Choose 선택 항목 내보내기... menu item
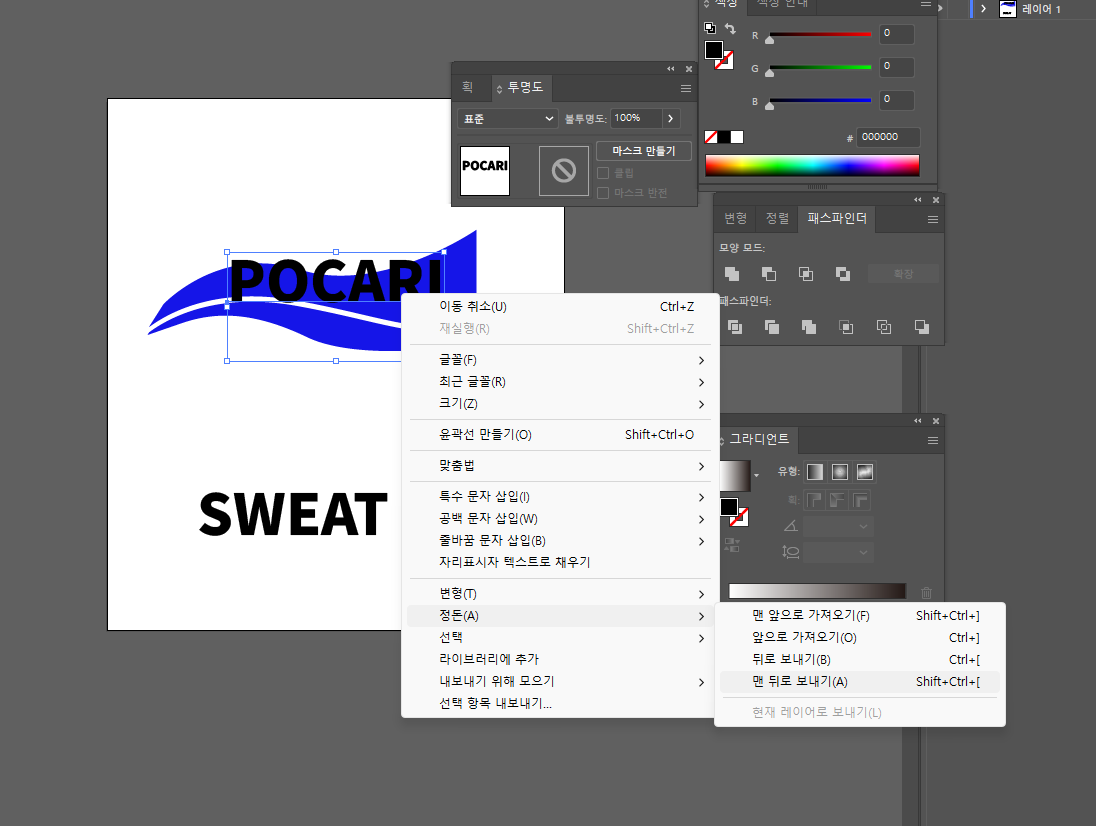 559,703
